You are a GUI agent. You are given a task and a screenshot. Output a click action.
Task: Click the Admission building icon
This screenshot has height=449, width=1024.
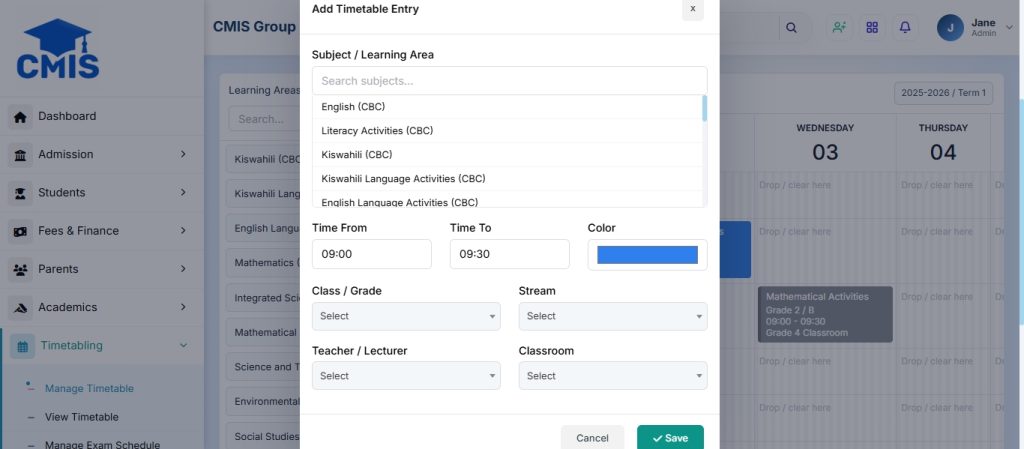point(20,155)
